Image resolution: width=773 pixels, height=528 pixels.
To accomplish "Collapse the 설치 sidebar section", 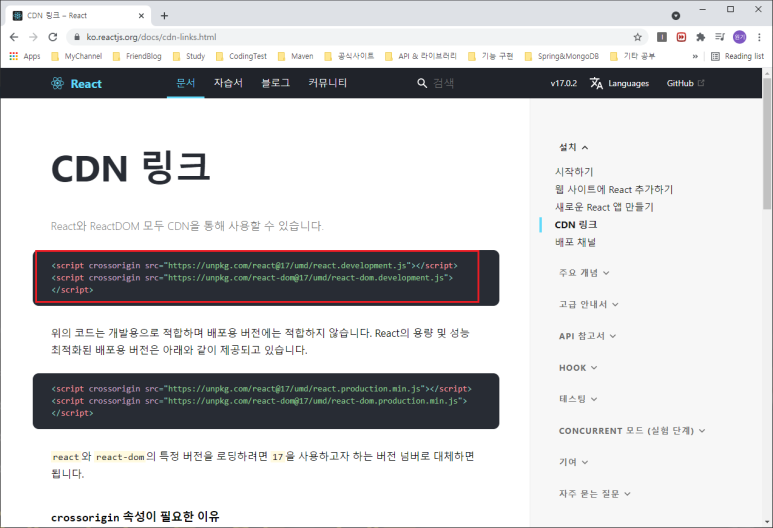I will point(574,147).
